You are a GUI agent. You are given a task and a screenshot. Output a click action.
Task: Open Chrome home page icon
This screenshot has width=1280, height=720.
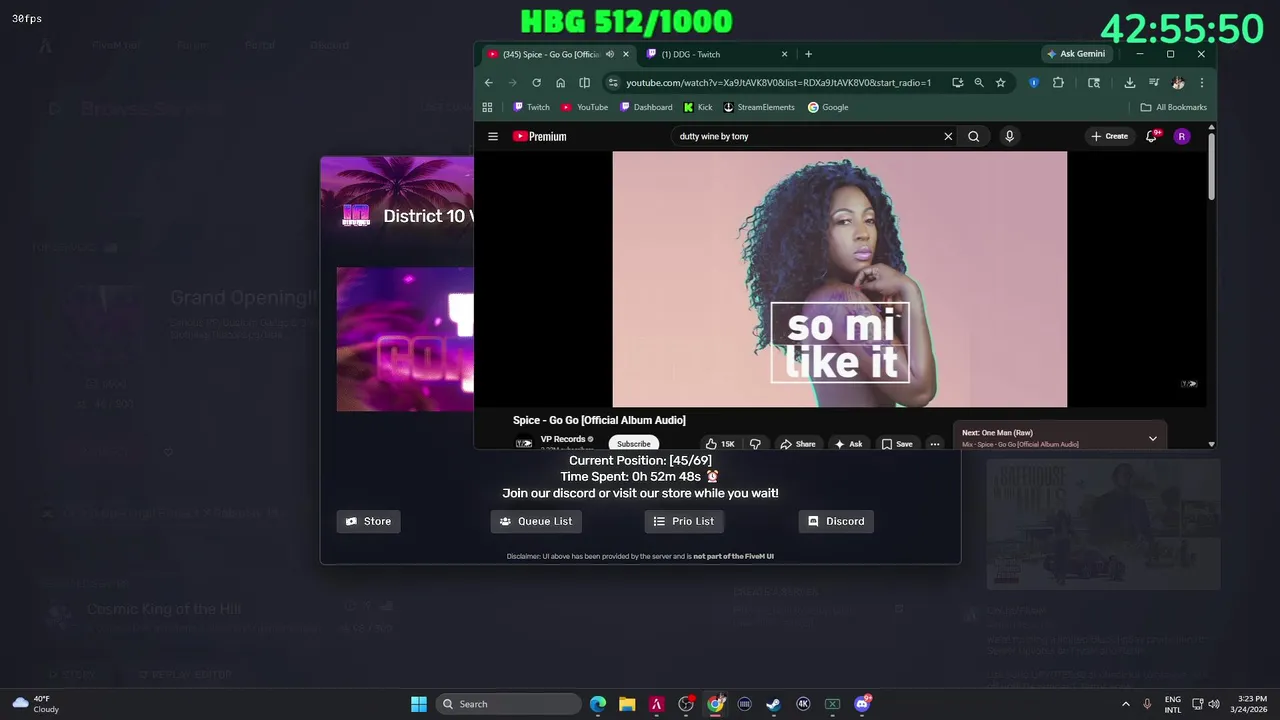[560, 83]
